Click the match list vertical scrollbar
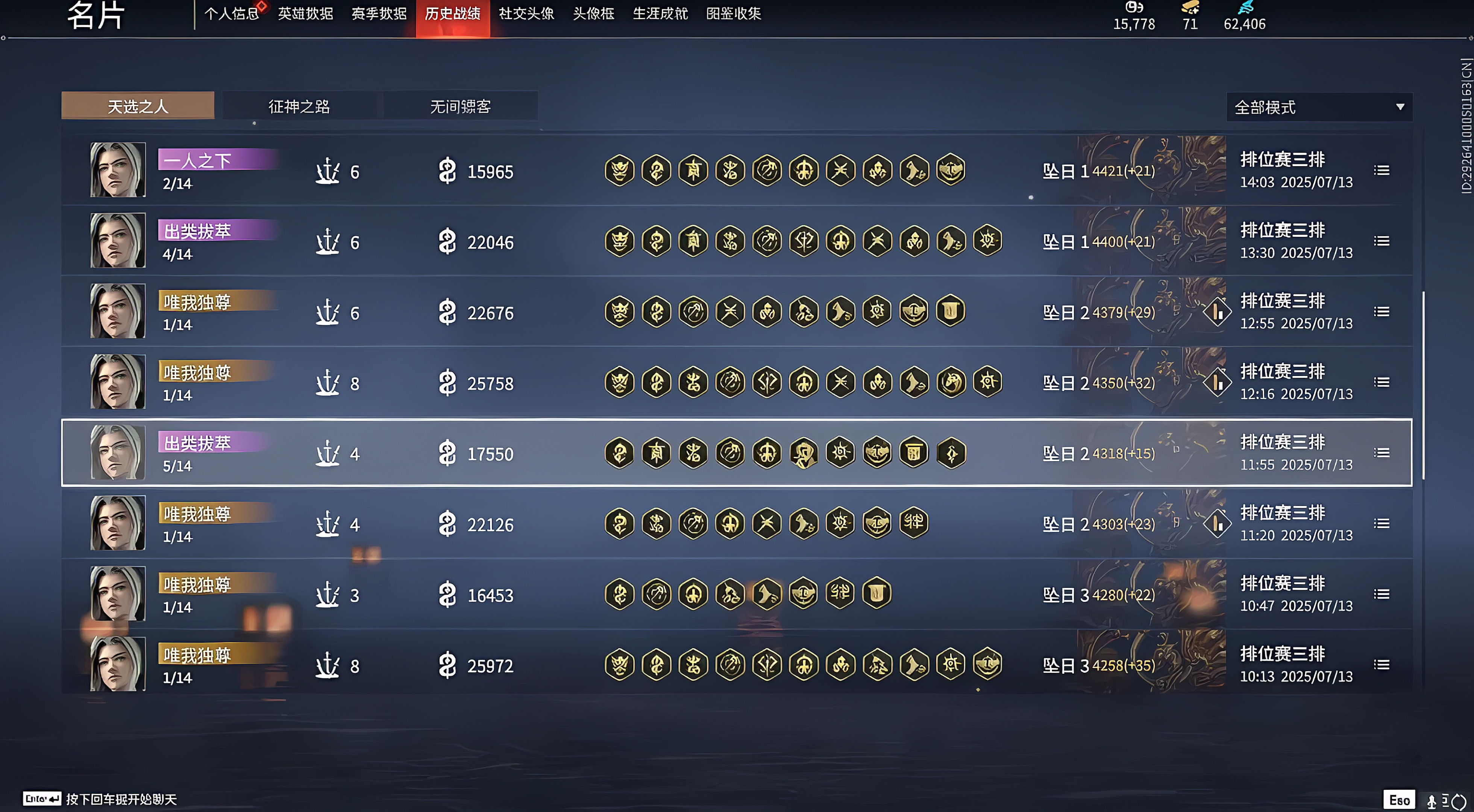This screenshot has width=1474, height=812. pos(1423,385)
